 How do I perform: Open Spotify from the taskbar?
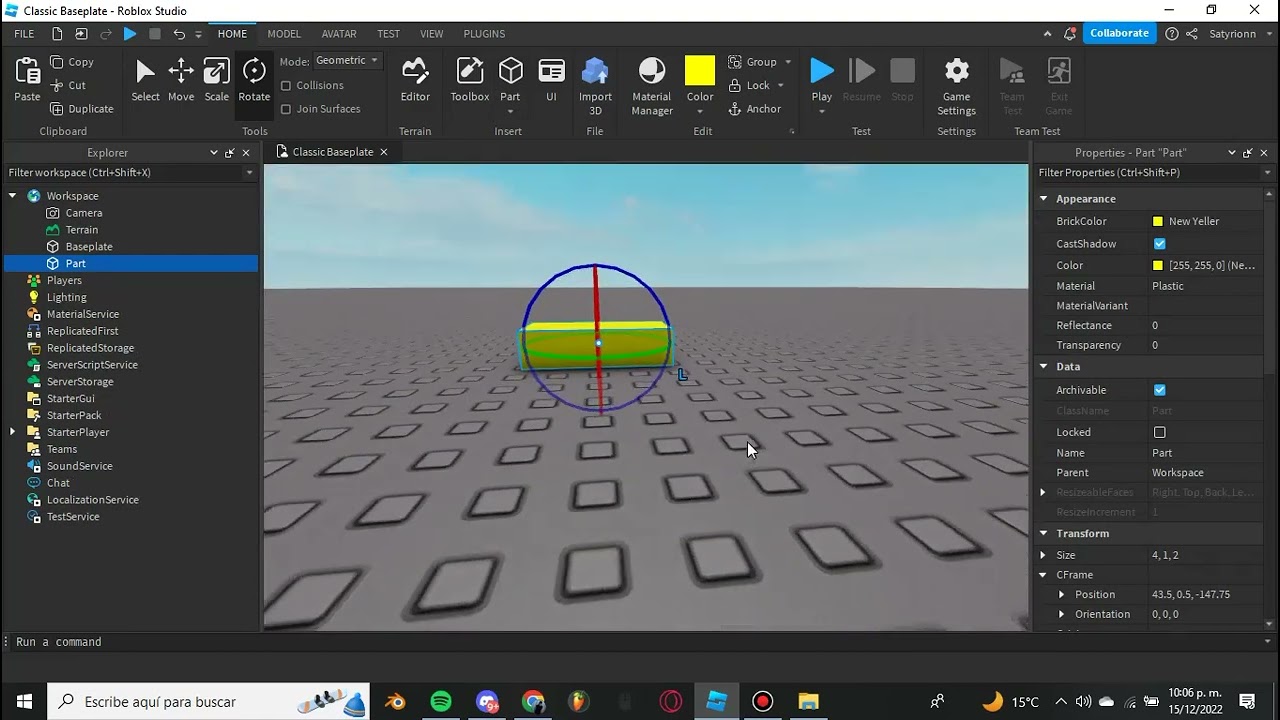coord(441,702)
